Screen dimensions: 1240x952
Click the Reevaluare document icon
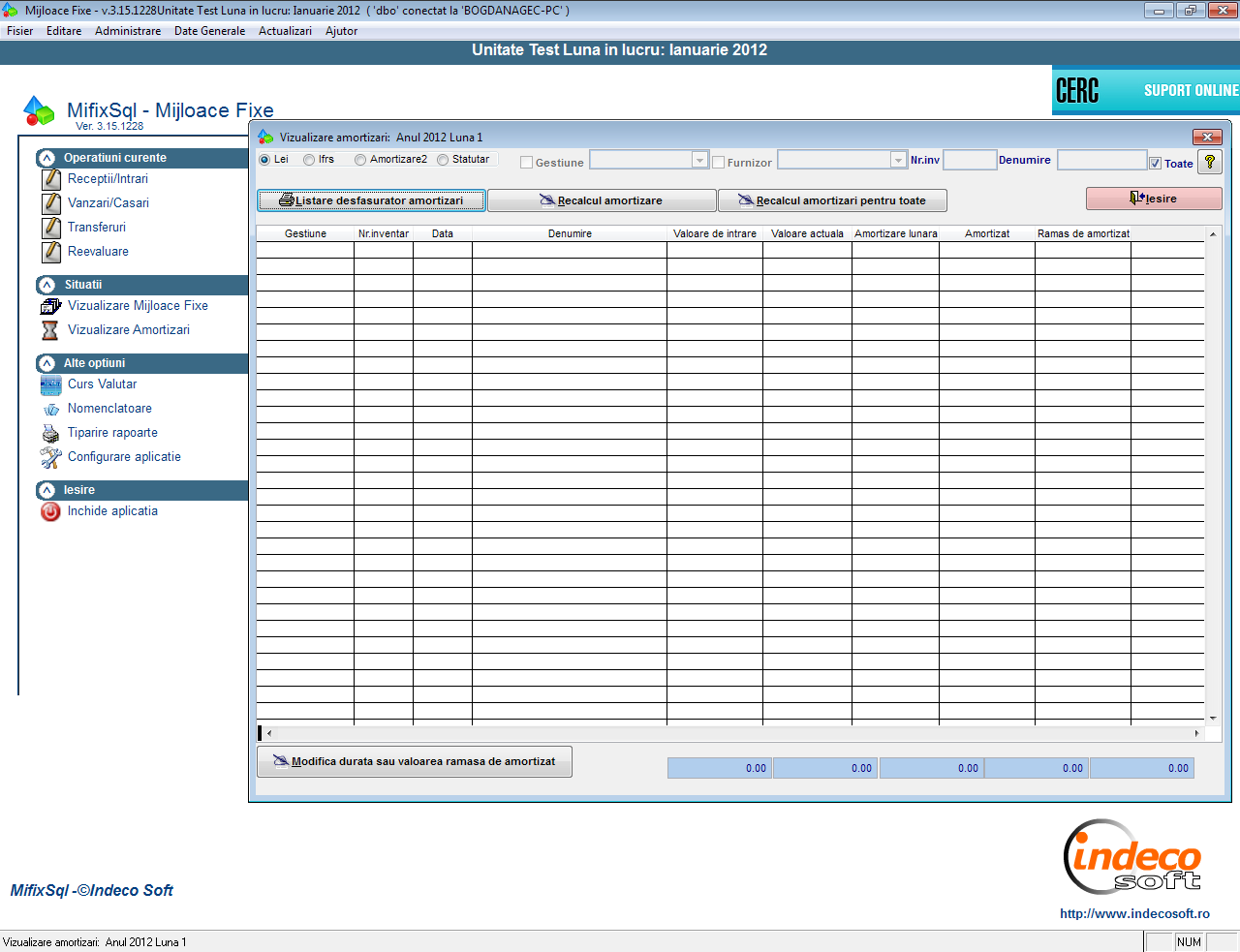click(51, 252)
